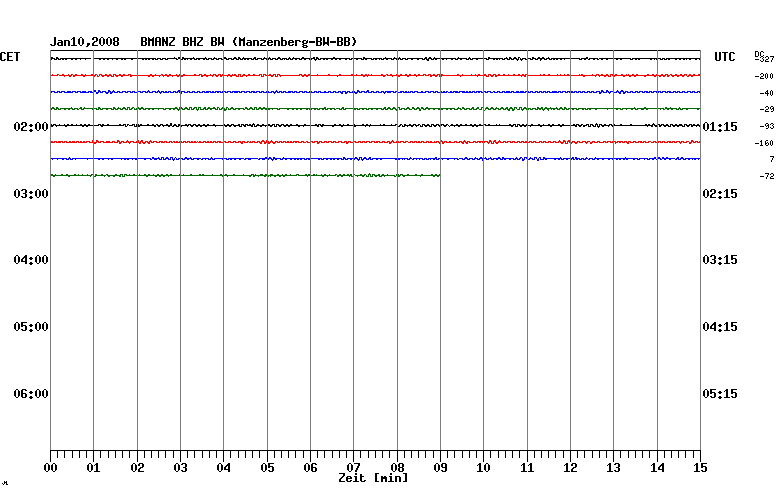Viewport: 780px width, 494px height.
Task: Click the DC offset value -160
Action: tap(765, 143)
